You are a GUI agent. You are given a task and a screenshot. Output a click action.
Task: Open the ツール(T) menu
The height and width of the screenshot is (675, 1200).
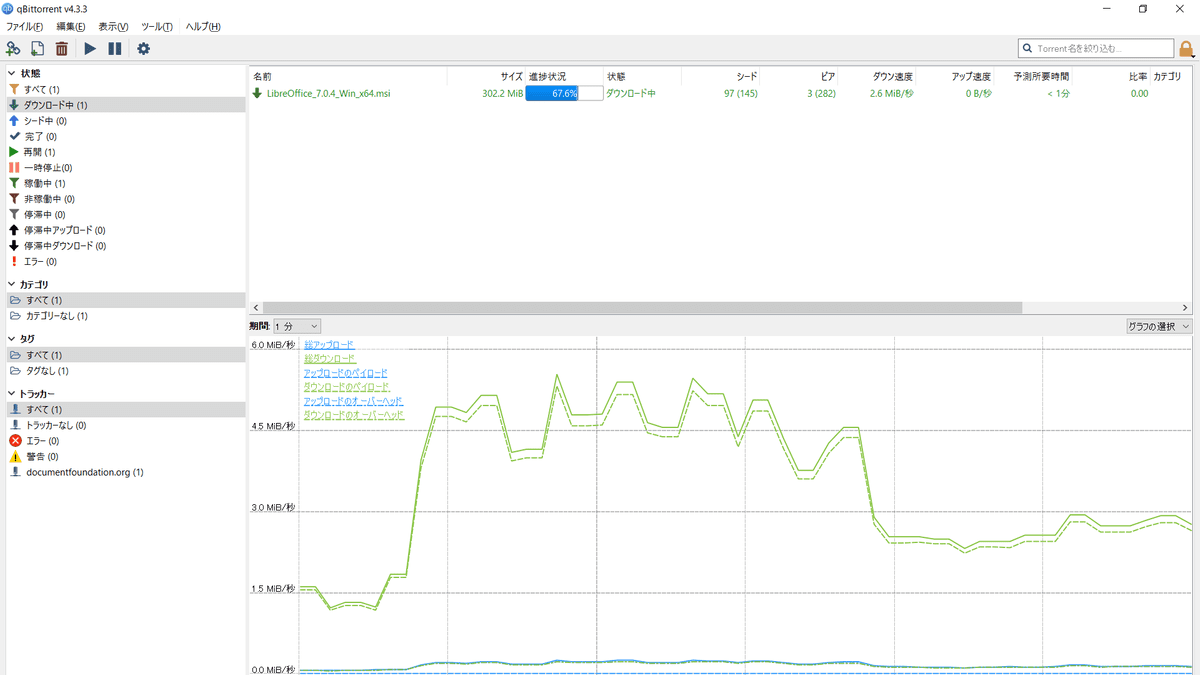[156, 27]
